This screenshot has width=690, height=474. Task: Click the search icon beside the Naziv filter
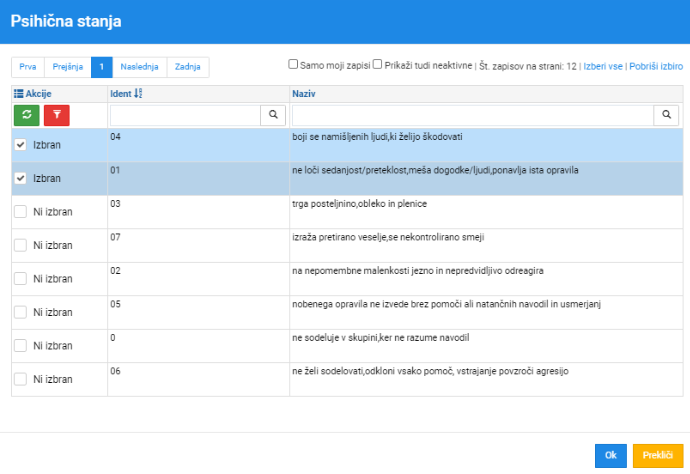pos(666,115)
